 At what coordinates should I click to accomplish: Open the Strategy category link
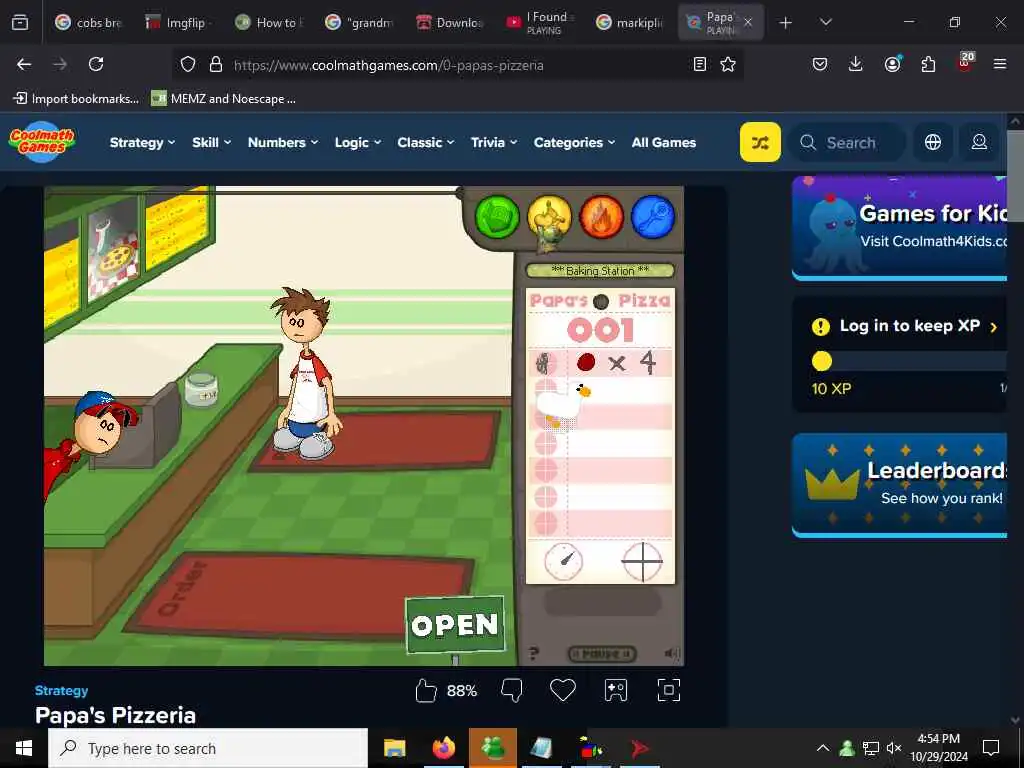(61, 690)
